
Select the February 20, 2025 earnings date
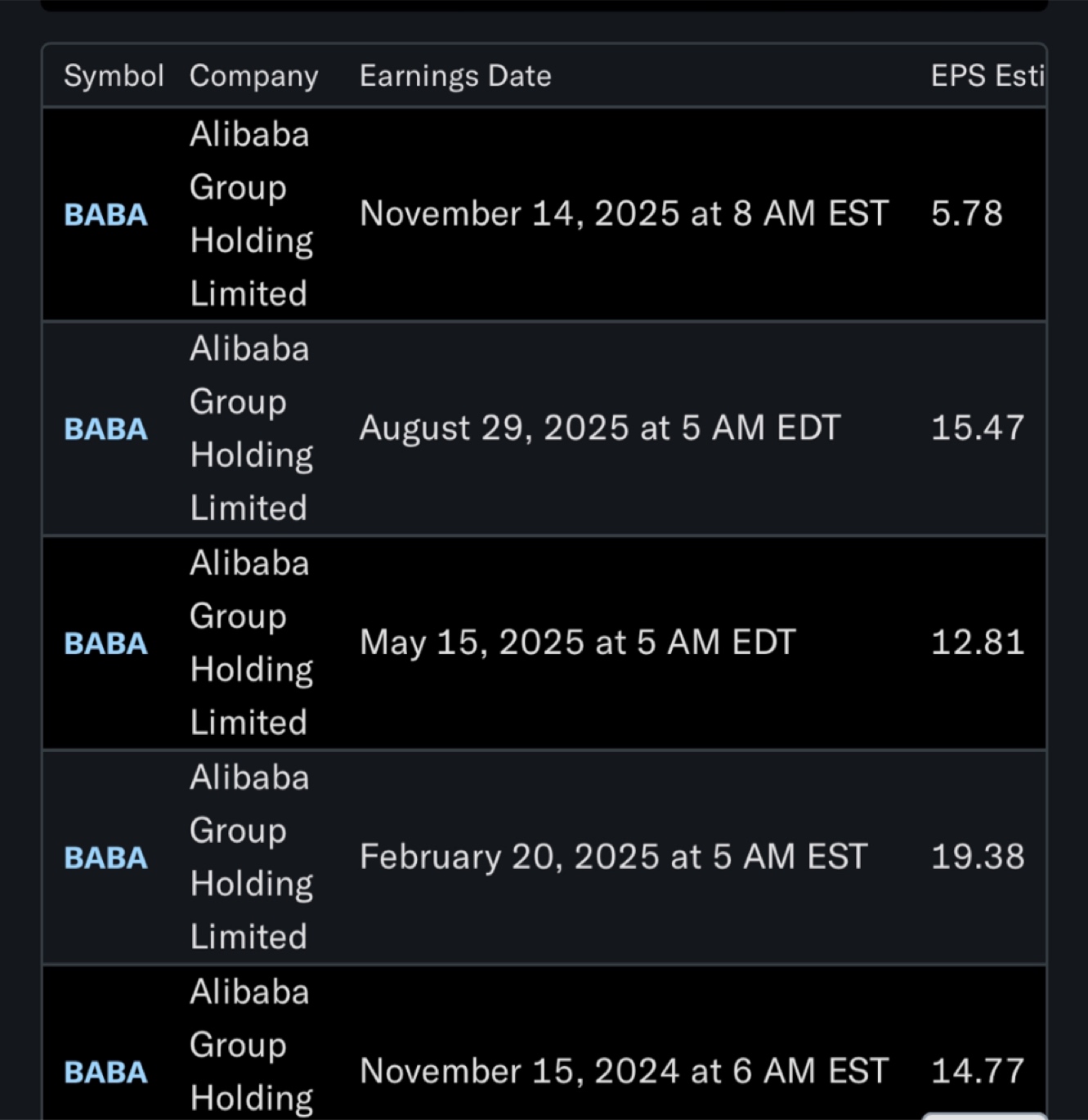click(613, 857)
